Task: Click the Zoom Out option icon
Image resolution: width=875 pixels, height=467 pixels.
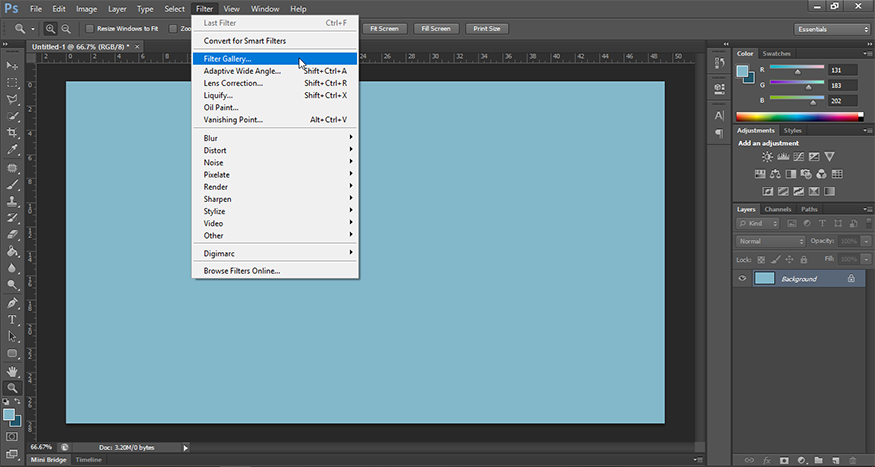Action: click(x=66, y=28)
